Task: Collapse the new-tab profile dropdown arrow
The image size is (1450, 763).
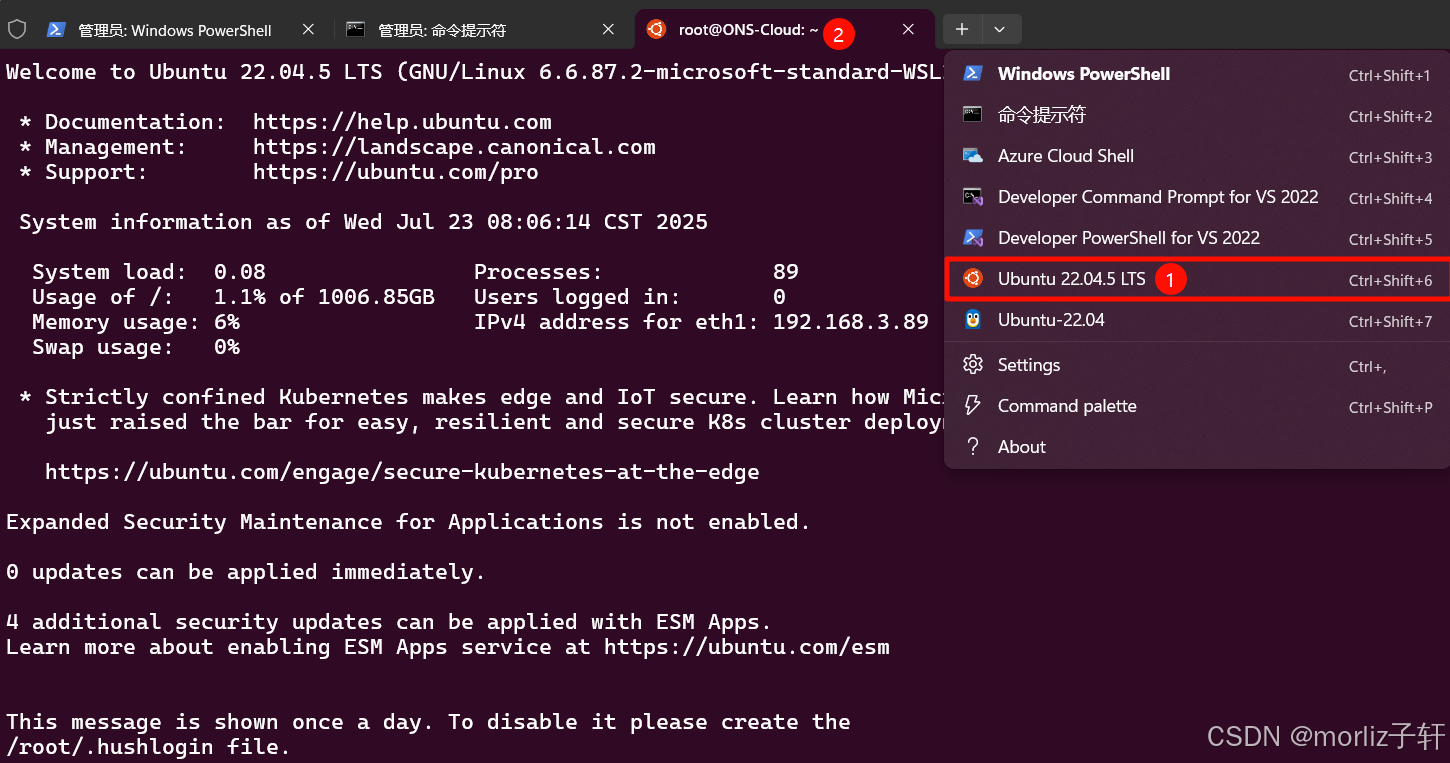Action: point(1000,30)
